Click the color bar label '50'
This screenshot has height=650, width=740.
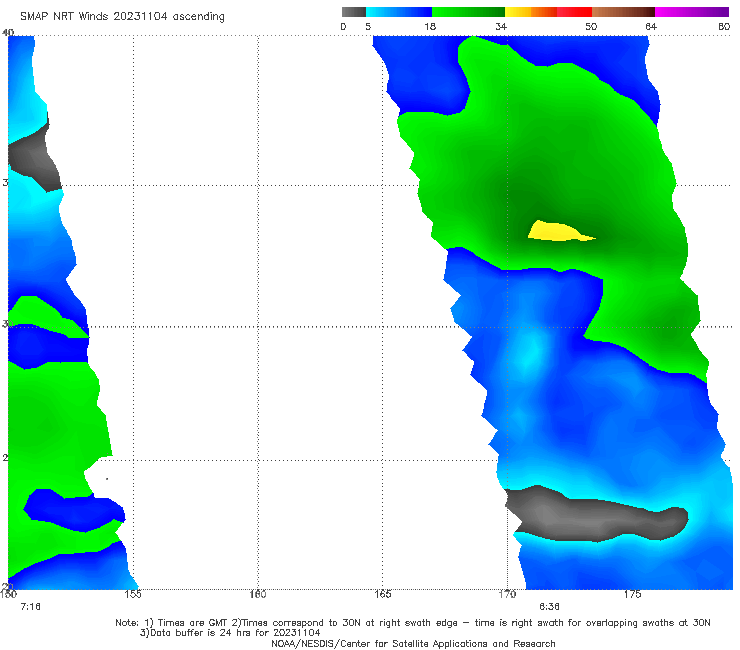591,27
